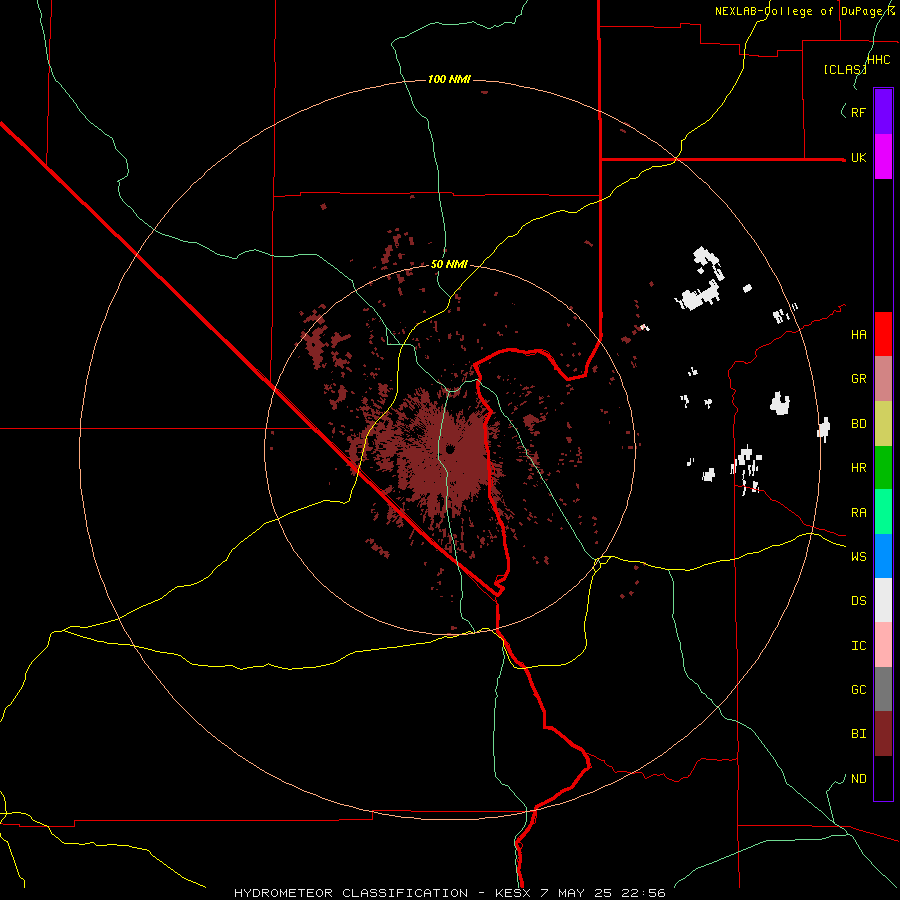Screen dimensions: 900x900
Task: Click the white DS color swatch
Action: [883, 600]
